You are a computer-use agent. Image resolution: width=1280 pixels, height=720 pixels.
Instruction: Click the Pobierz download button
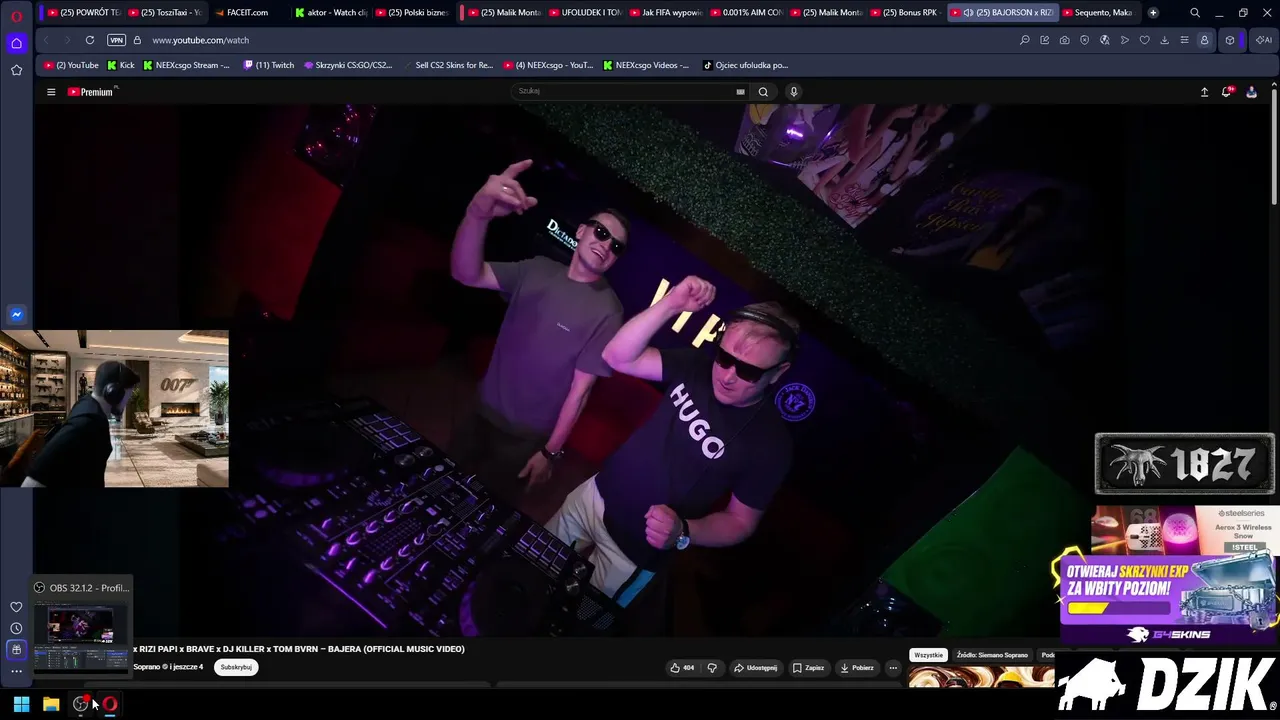[x=857, y=668]
